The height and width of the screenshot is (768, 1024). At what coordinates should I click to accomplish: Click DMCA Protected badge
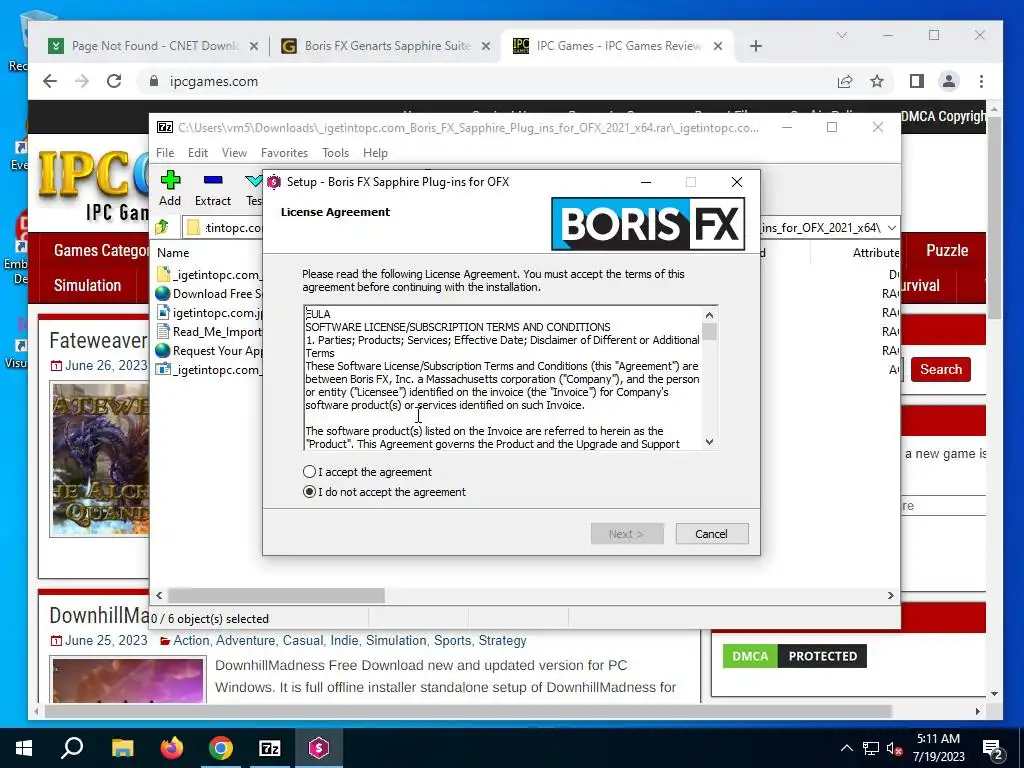pyautogui.click(x=795, y=656)
